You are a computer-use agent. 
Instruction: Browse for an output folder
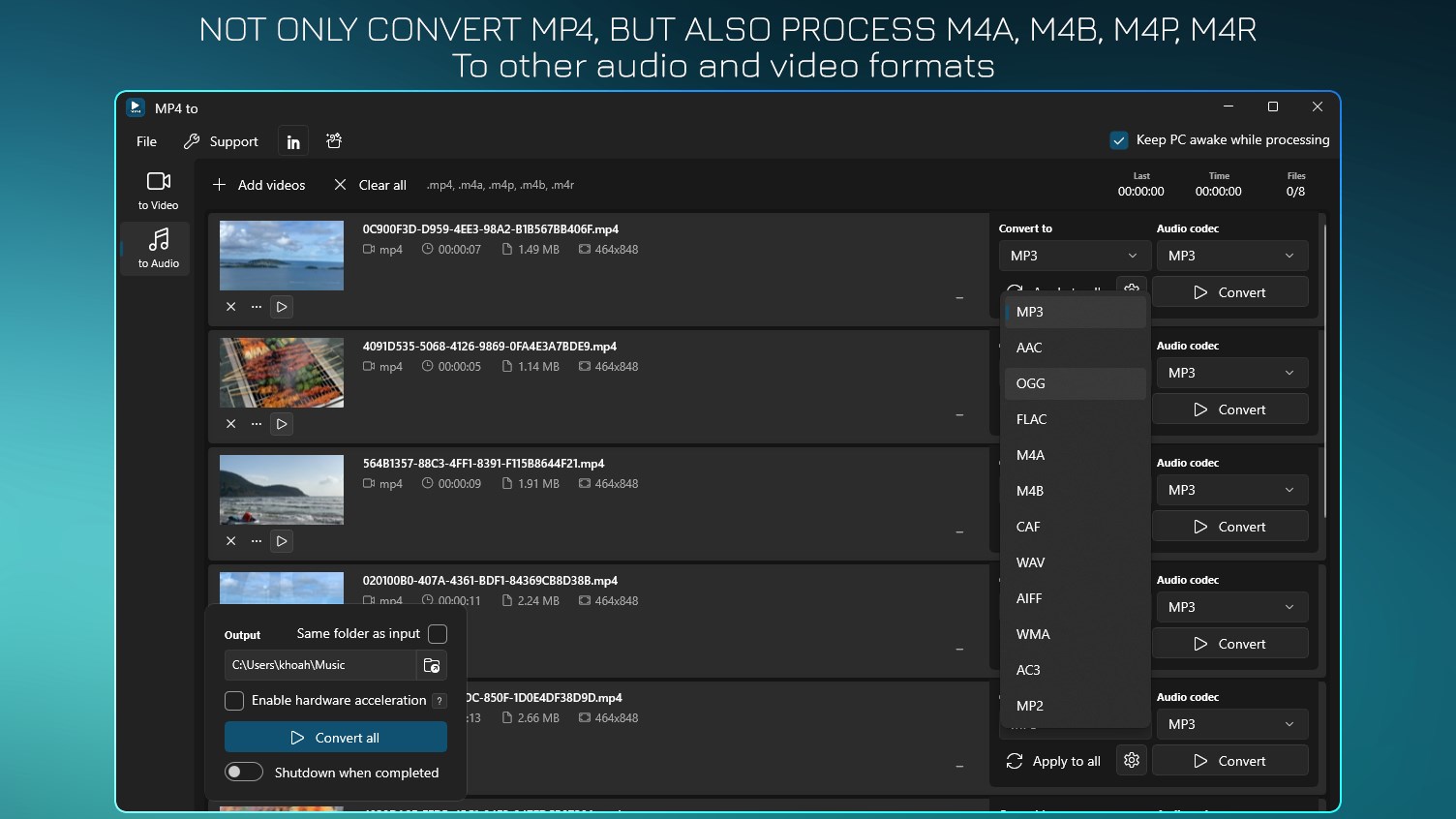432,665
